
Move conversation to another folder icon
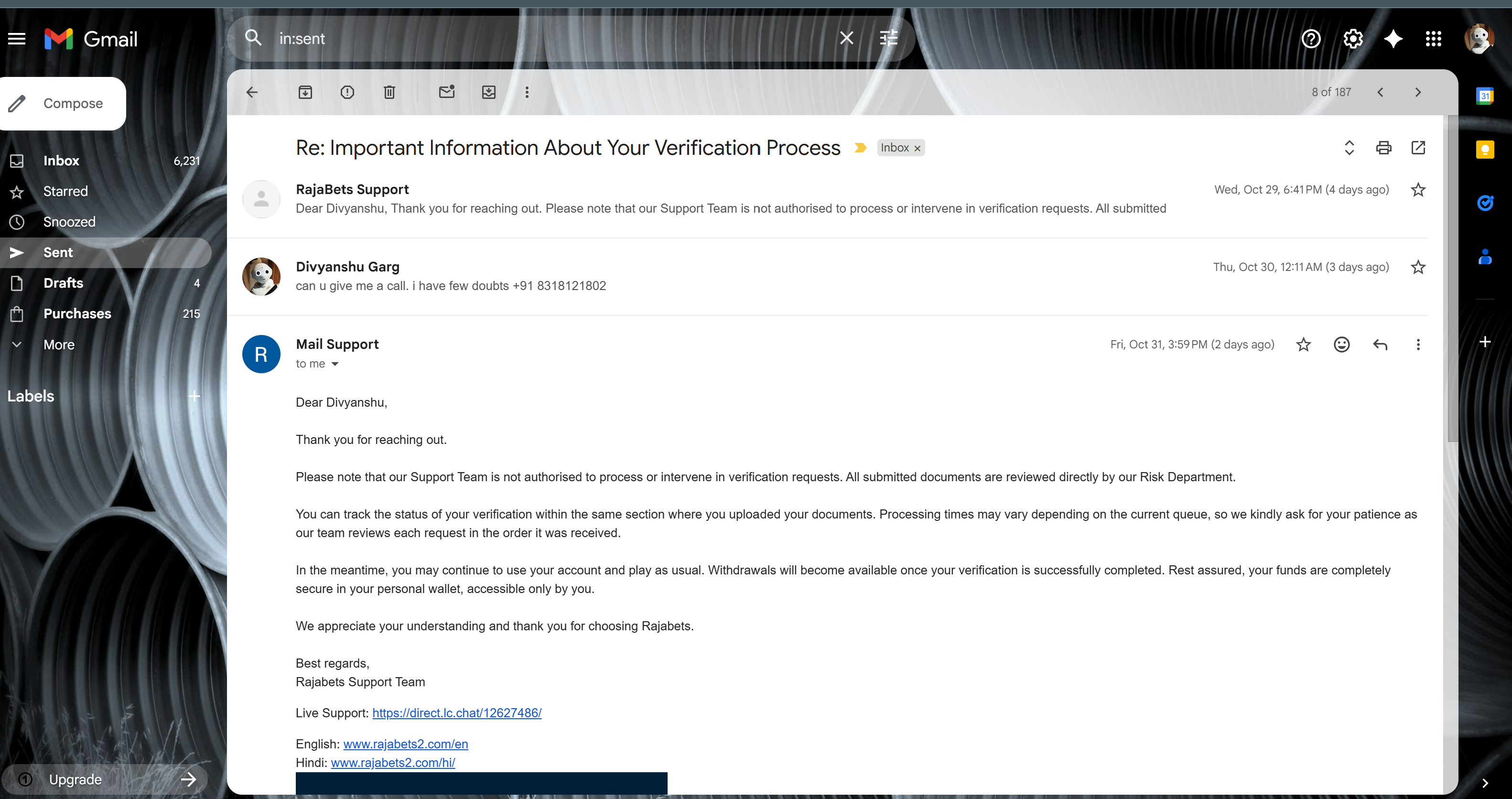pos(489,92)
